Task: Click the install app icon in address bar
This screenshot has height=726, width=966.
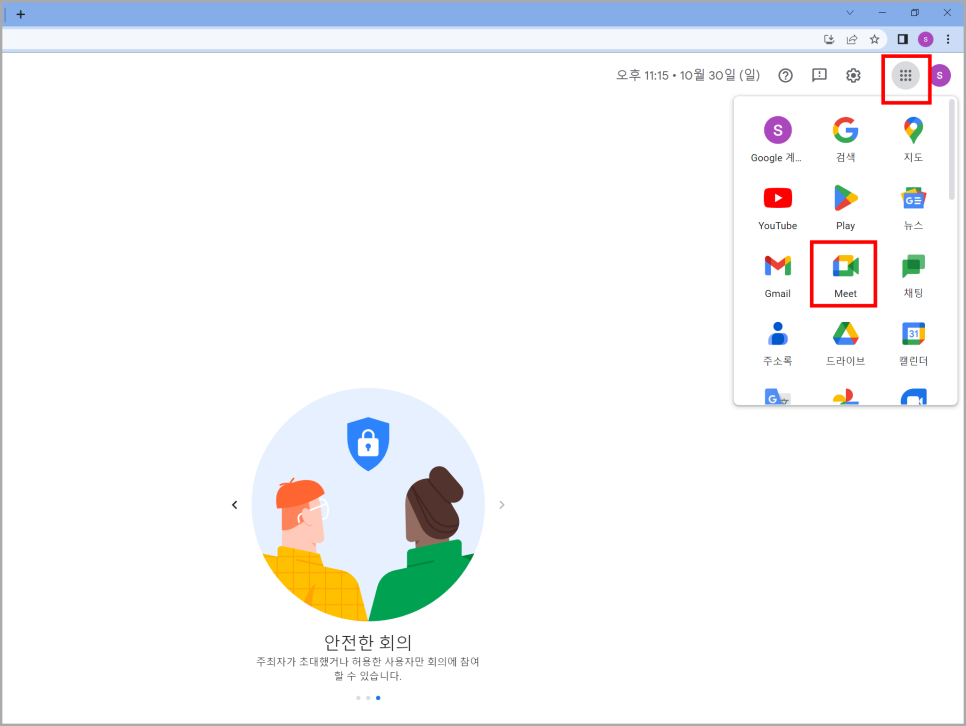Action: click(x=829, y=39)
